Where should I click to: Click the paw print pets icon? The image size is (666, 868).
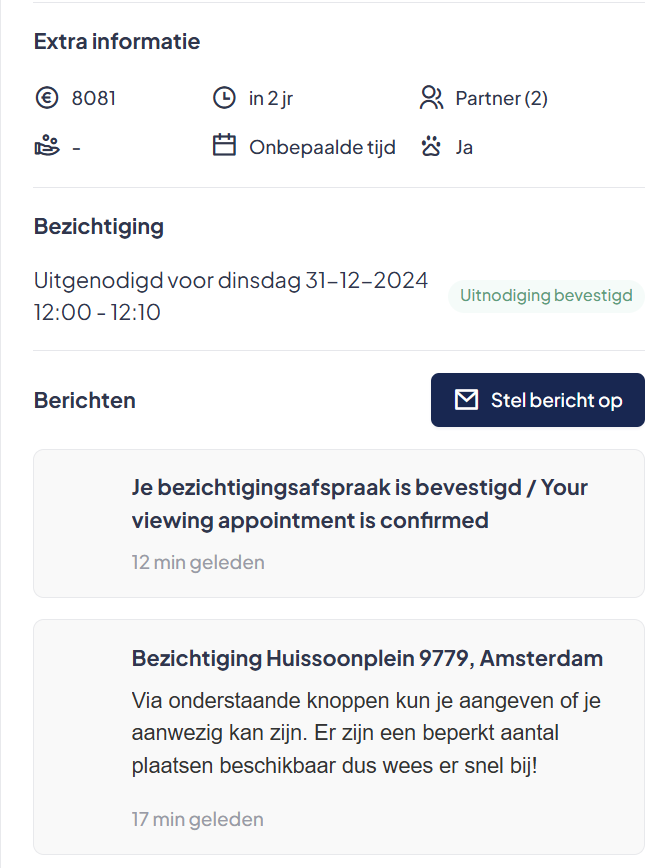431,147
